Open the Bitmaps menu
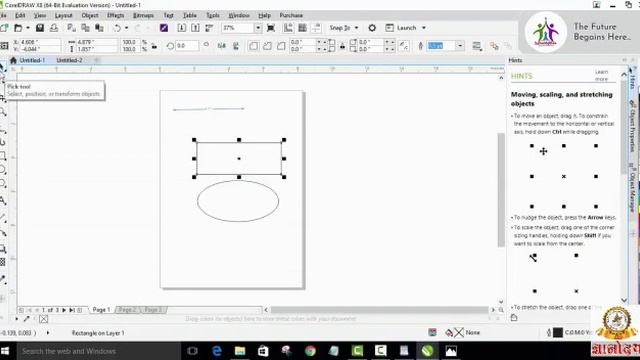Image resolution: width=640 pixels, height=360 pixels. coord(143,16)
